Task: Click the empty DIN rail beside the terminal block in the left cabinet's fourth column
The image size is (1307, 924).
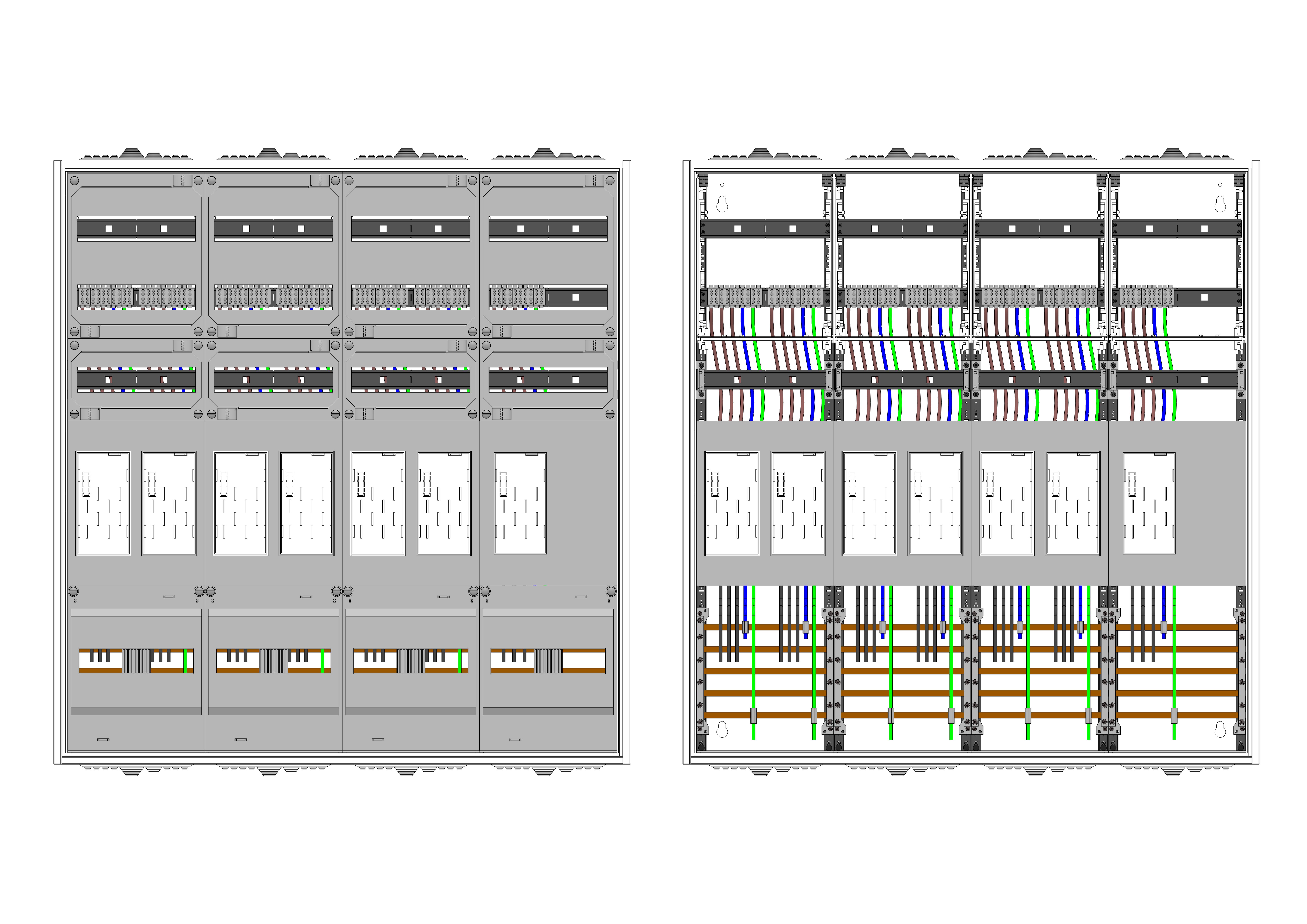Action: [x=576, y=297]
